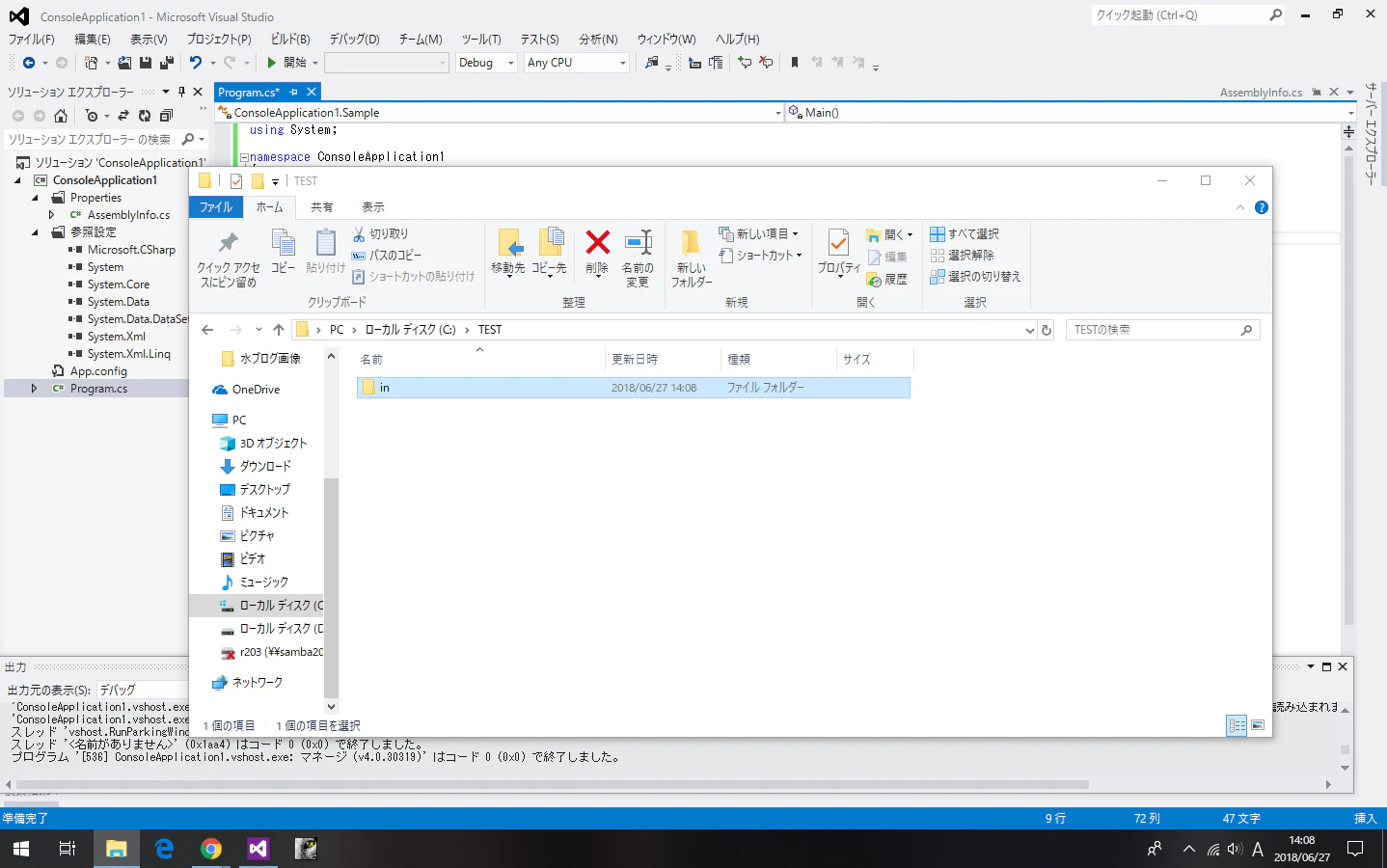
Task: Click クイックアクセスにピン留め pin icon
Action: point(229,259)
